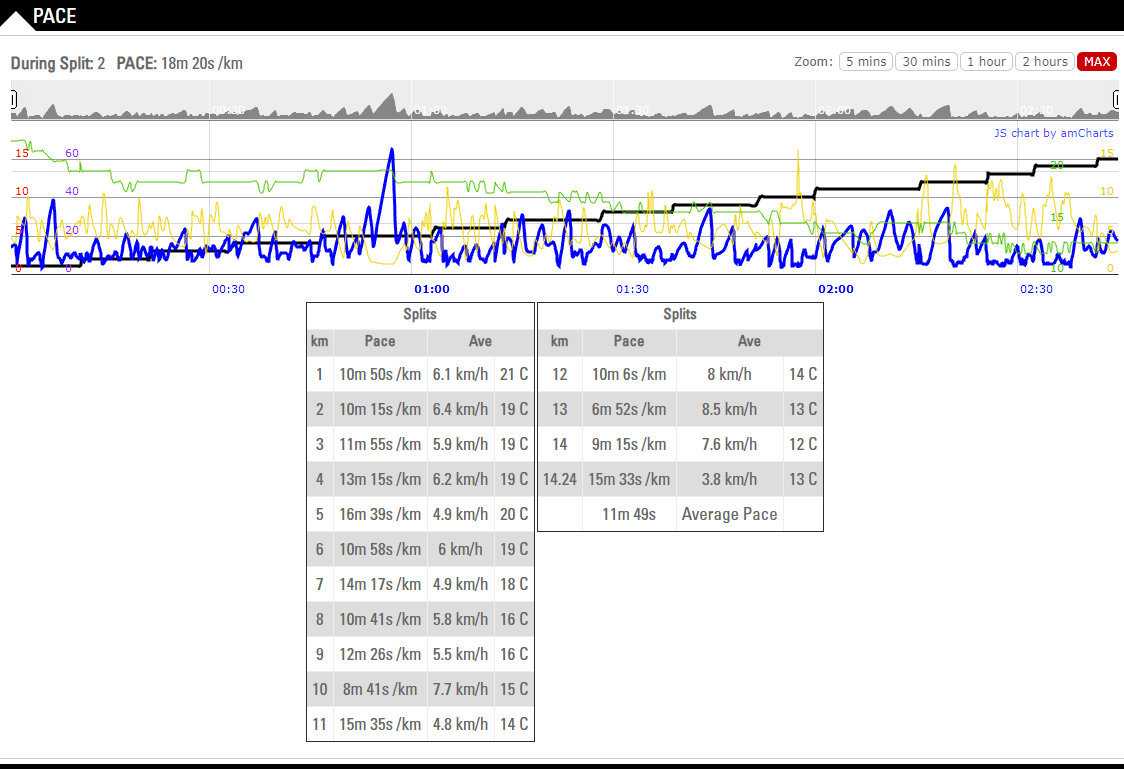Click the 01:30 time axis label
This screenshot has width=1124, height=769.
click(632, 289)
